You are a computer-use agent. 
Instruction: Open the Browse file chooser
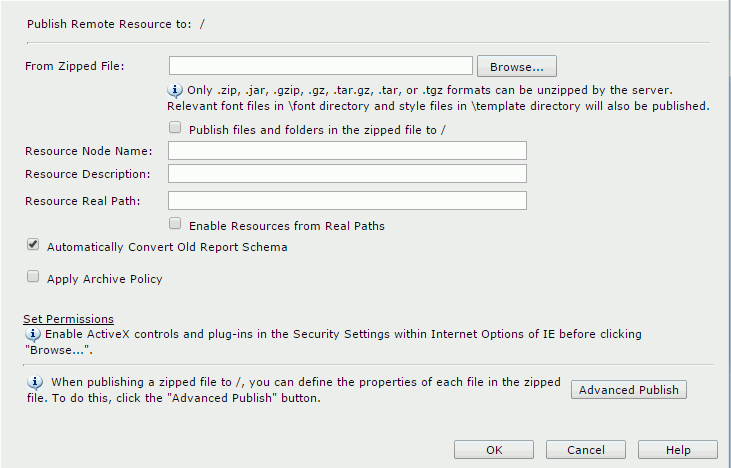(x=517, y=66)
